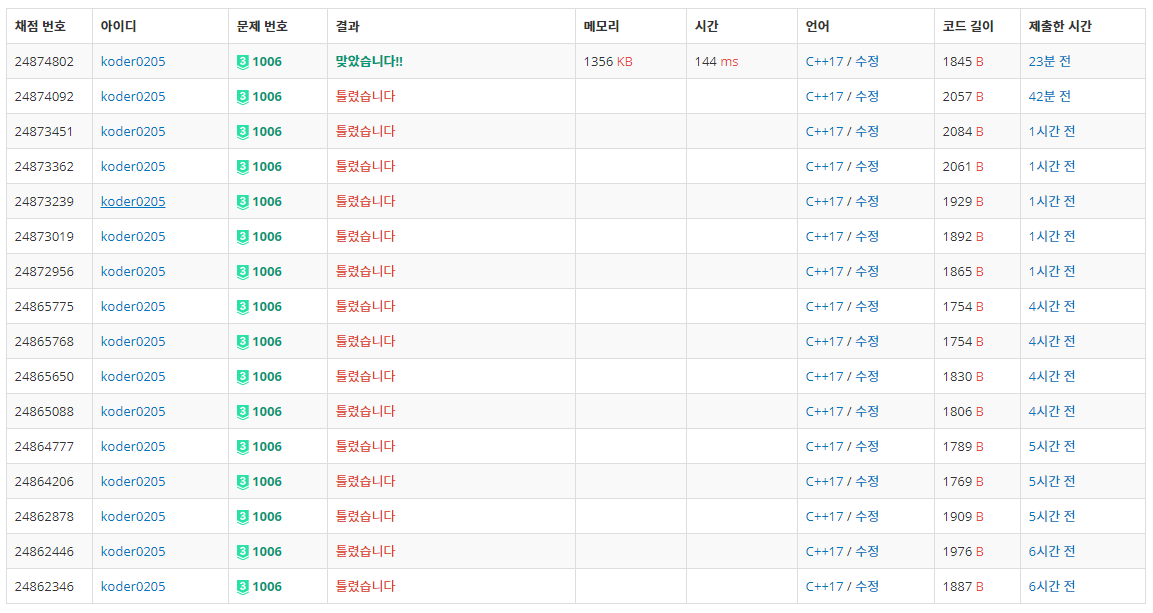
Task: Open C++17 source of submission 24865088
Action: click(x=824, y=412)
